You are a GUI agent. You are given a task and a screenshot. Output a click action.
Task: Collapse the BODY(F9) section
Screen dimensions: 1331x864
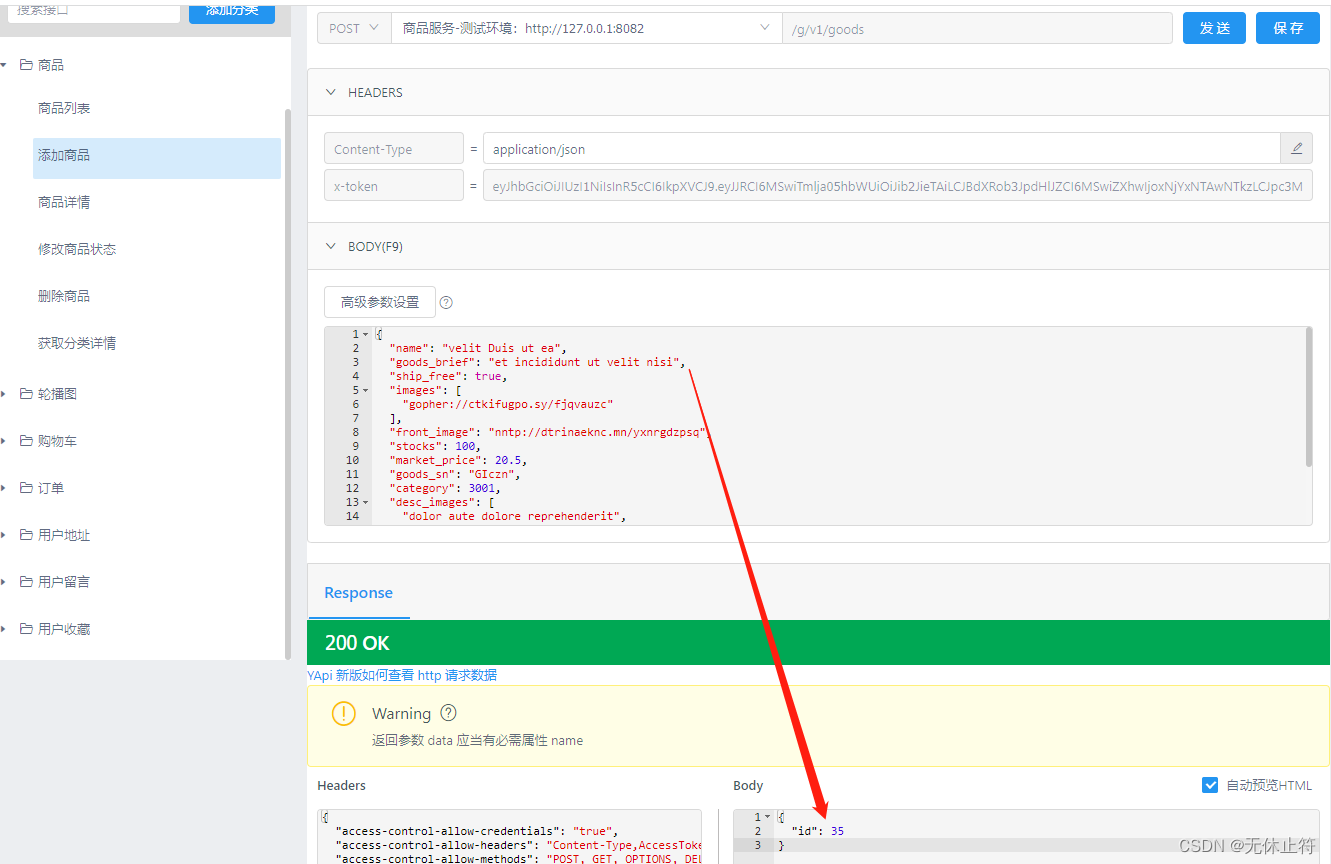332,246
